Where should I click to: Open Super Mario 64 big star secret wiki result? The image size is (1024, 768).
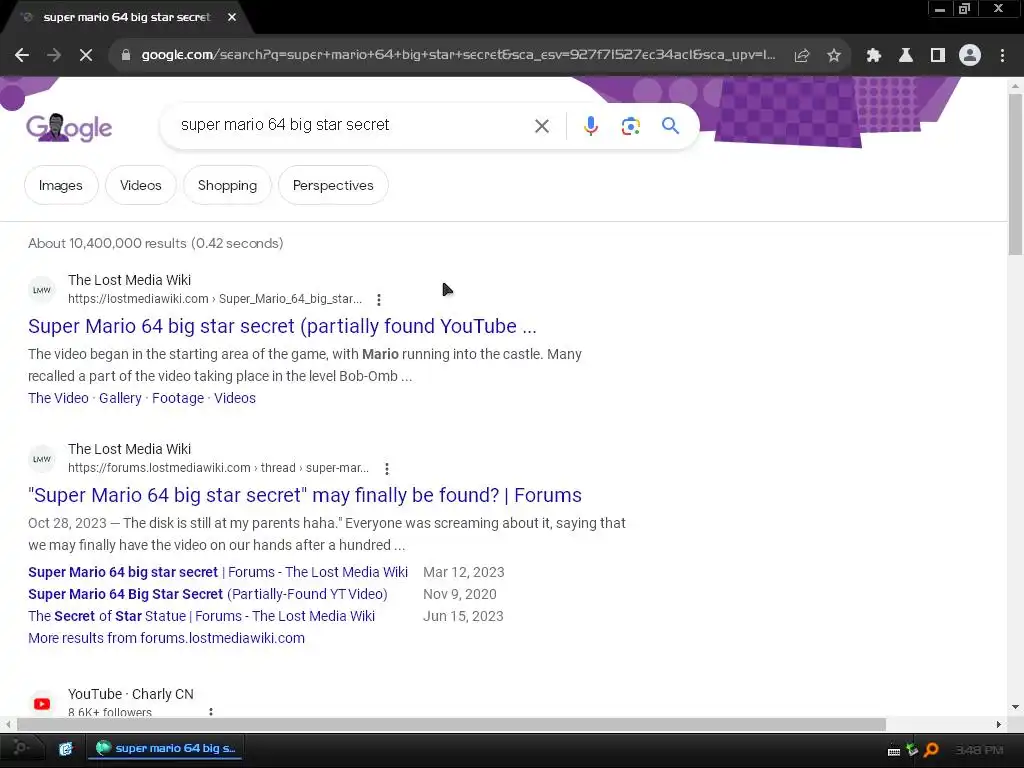[282, 326]
